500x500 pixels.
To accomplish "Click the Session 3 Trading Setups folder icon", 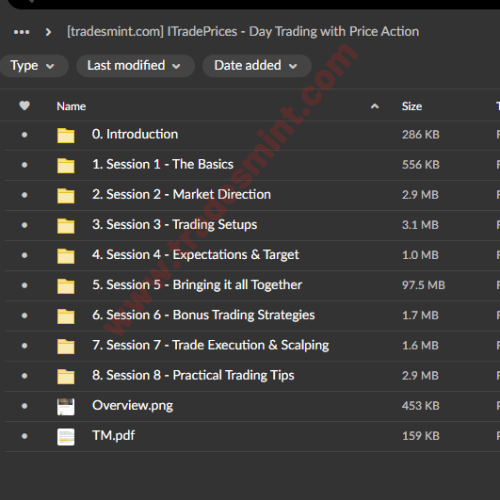I will pos(66,226).
